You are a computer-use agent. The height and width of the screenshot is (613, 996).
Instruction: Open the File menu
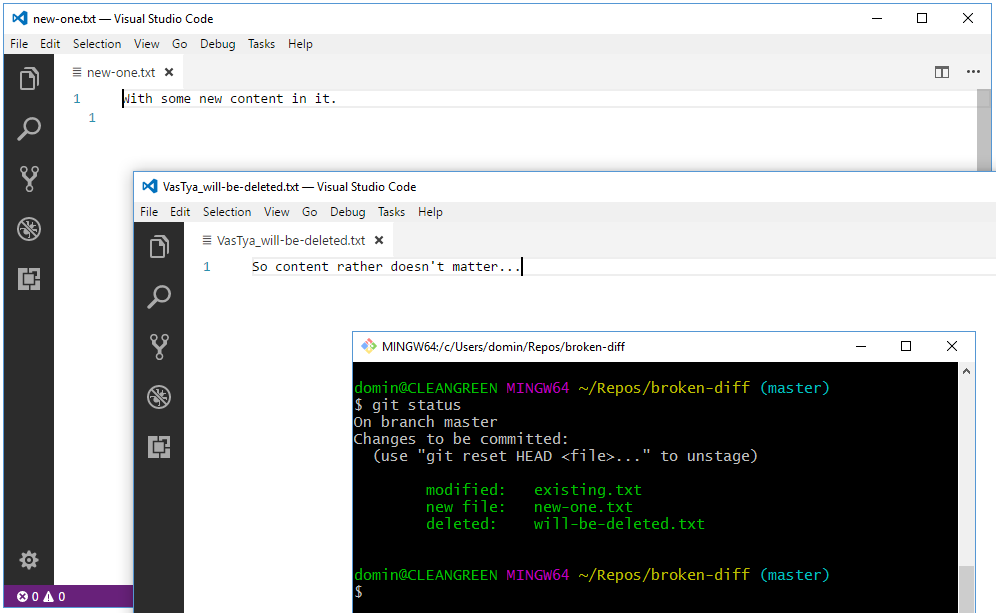click(x=18, y=44)
